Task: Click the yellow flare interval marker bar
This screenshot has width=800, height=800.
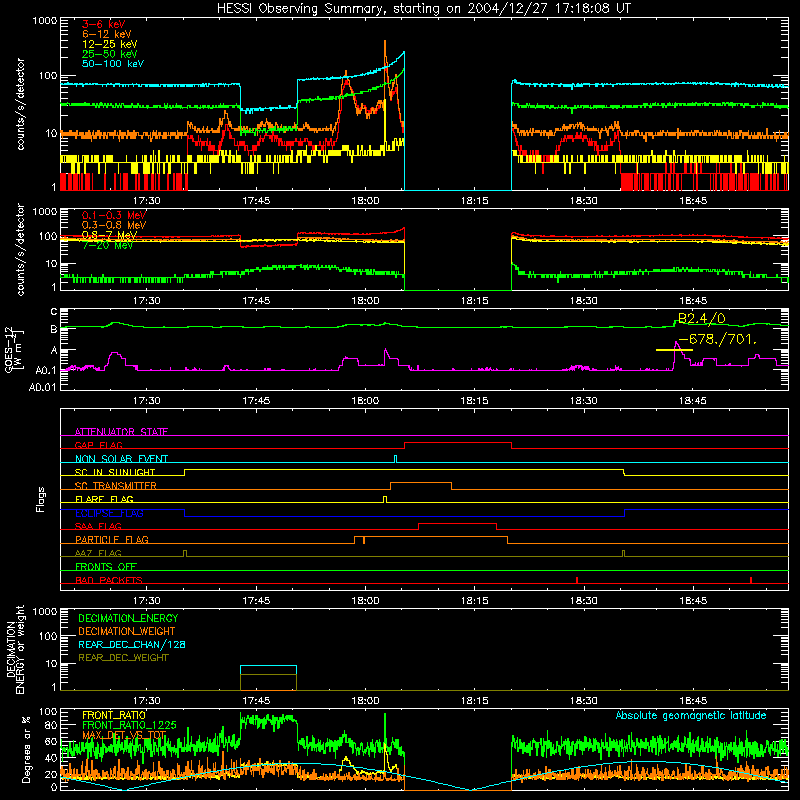Action: (674, 350)
